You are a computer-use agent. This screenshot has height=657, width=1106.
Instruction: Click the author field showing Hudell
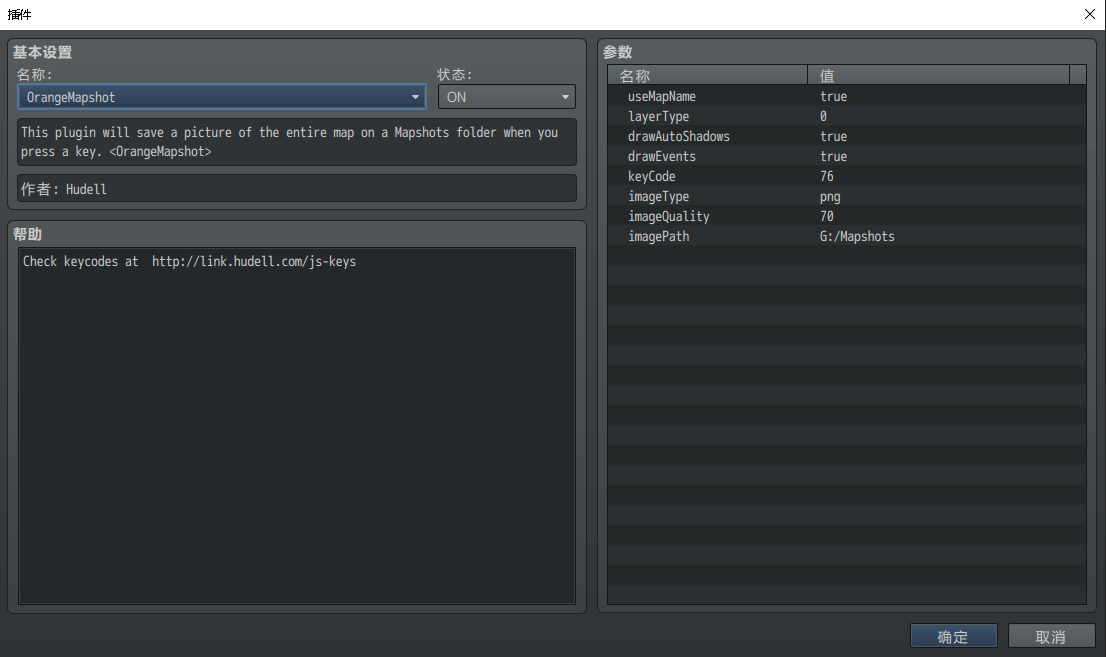coord(297,188)
